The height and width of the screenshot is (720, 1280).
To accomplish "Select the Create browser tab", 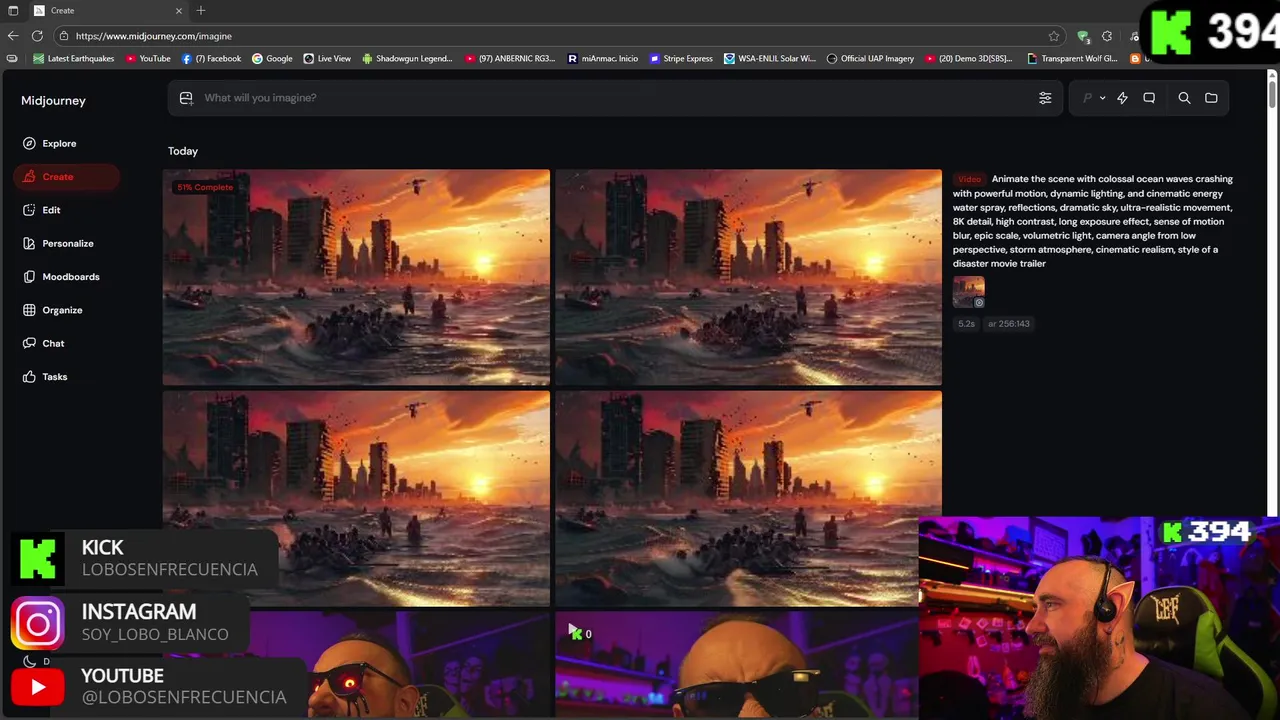I will pyautogui.click(x=108, y=11).
